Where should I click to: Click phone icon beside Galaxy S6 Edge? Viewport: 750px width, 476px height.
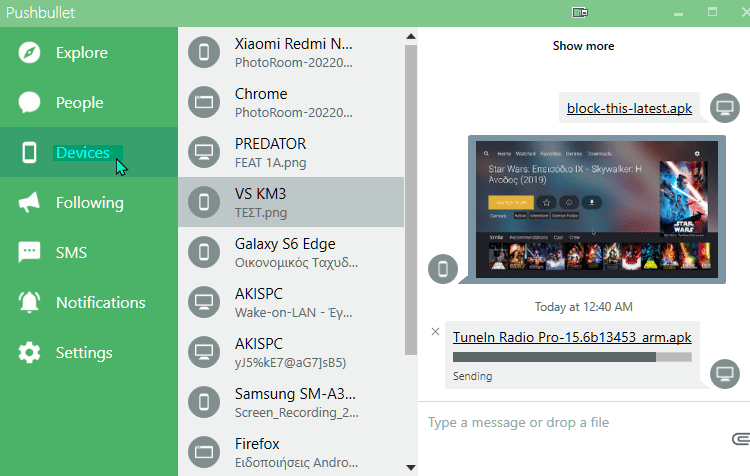[x=204, y=252]
